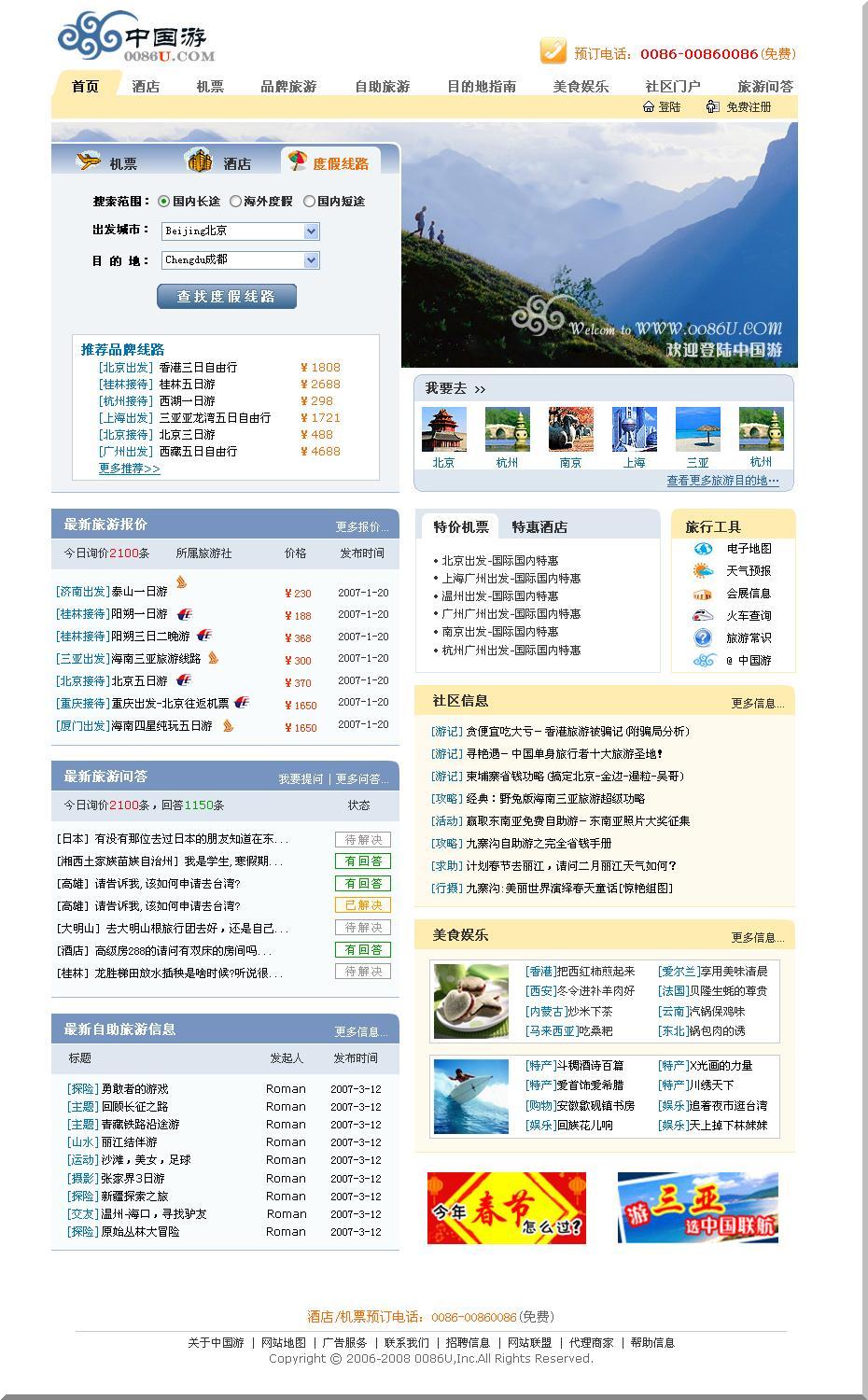Click the 待解决 badge for the 日本 question

[363, 839]
